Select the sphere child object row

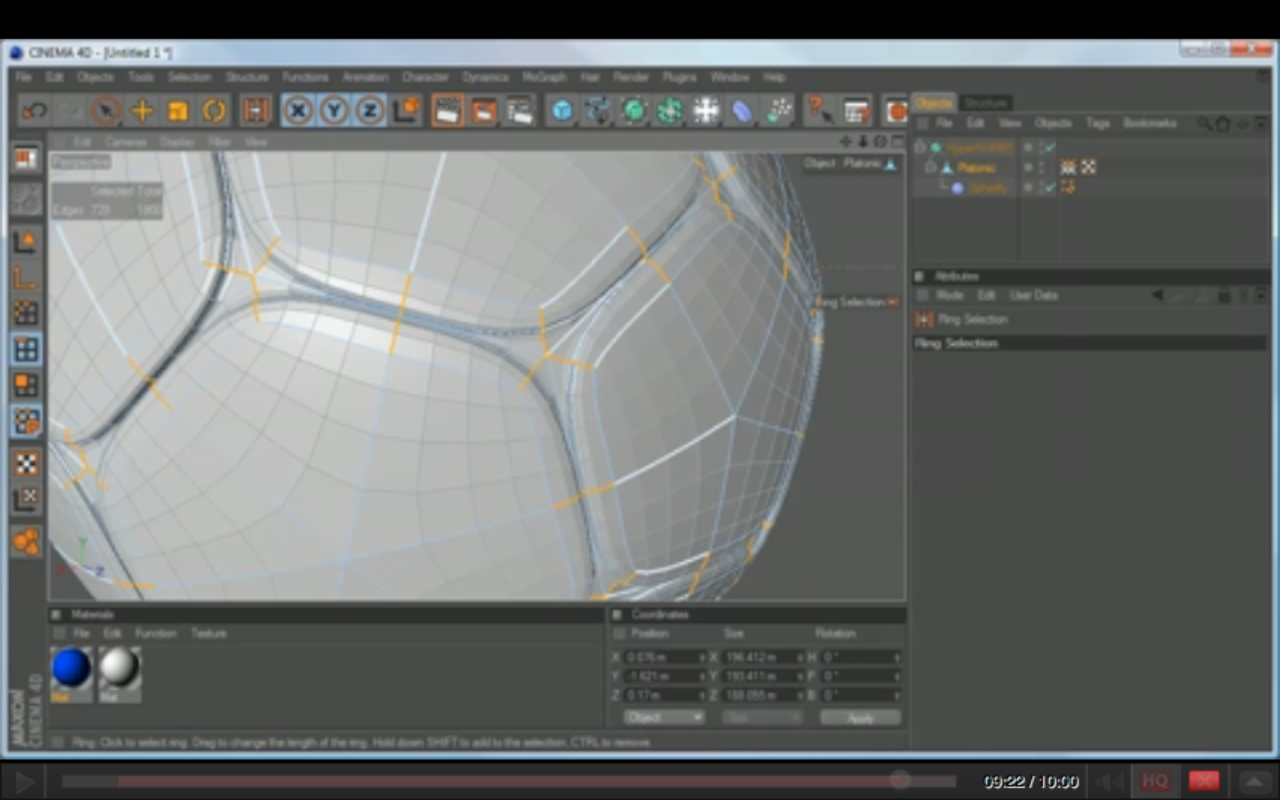coord(987,188)
